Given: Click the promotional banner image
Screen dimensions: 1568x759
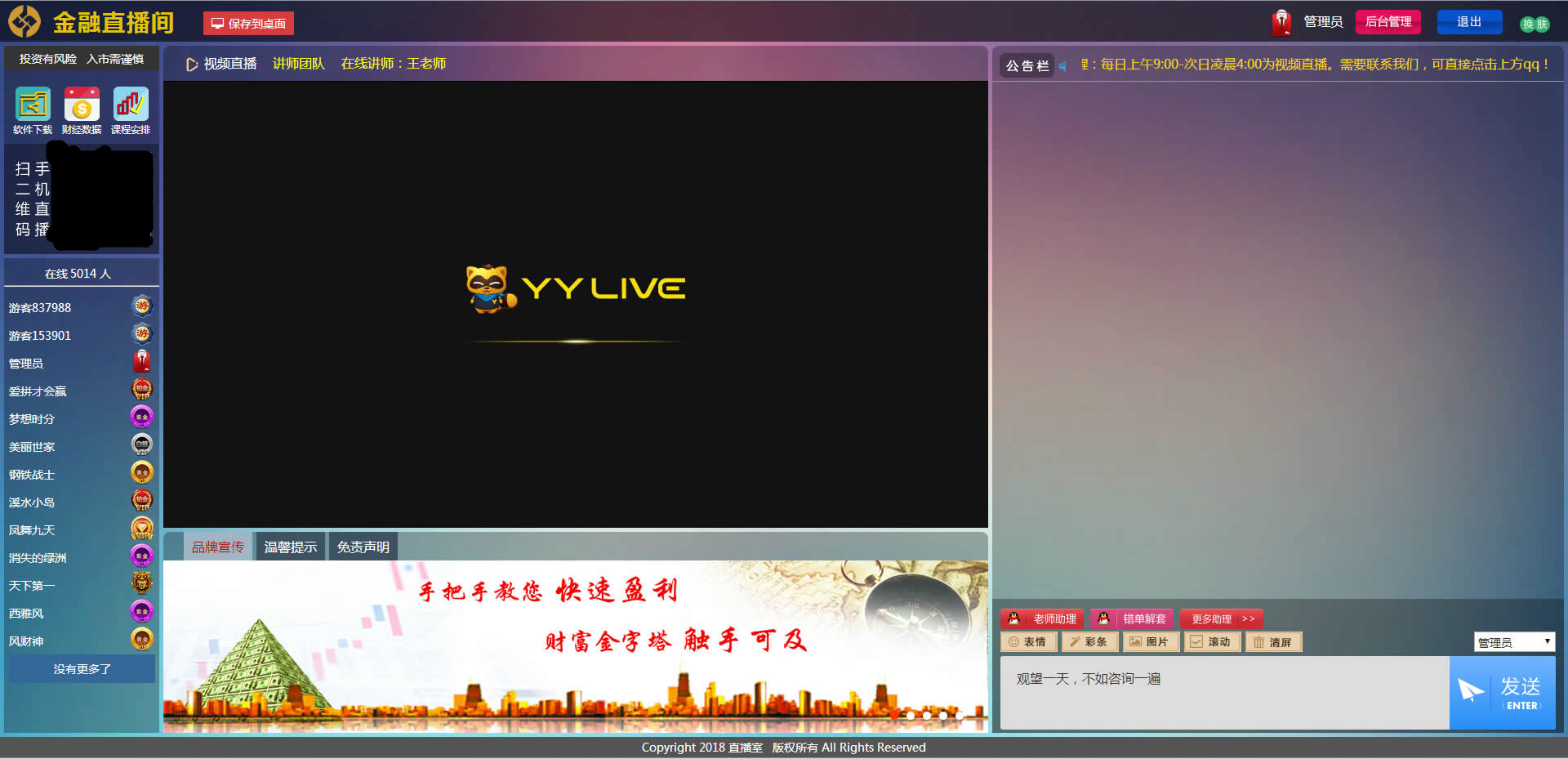Looking at the screenshot, I should 576,645.
